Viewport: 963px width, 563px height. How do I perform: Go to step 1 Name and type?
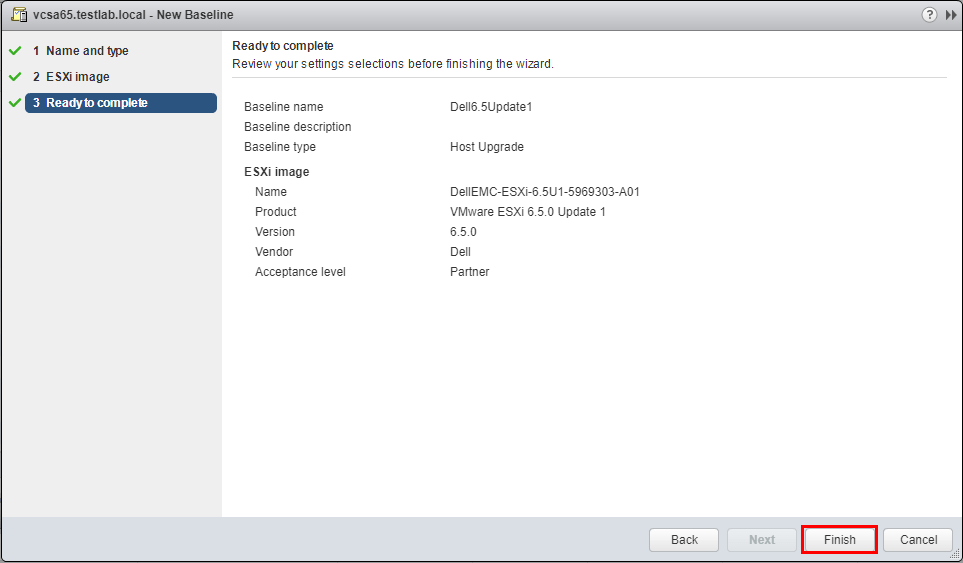[80, 51]
